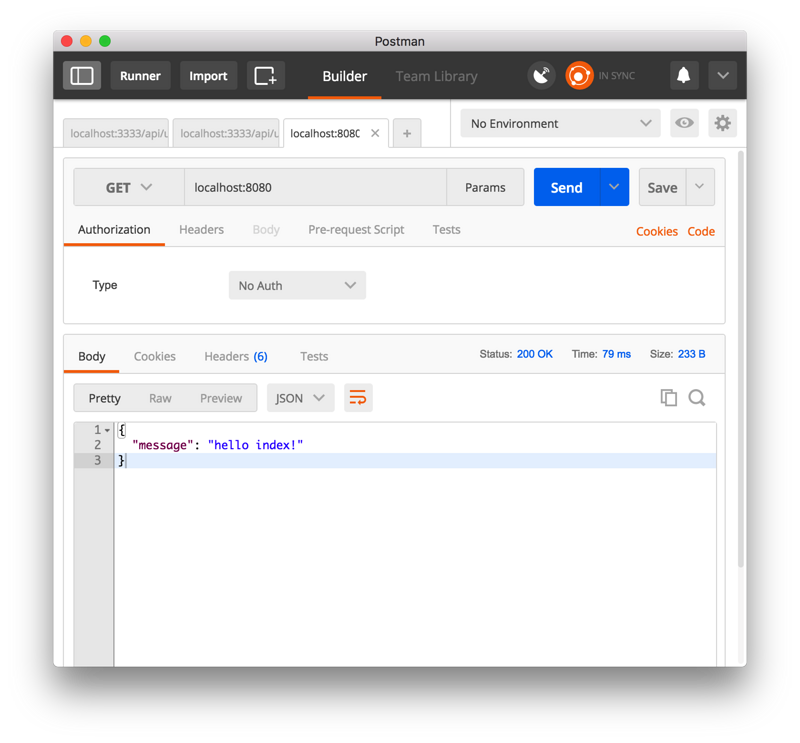Toggle line wrap icon in response

point(358,398)
